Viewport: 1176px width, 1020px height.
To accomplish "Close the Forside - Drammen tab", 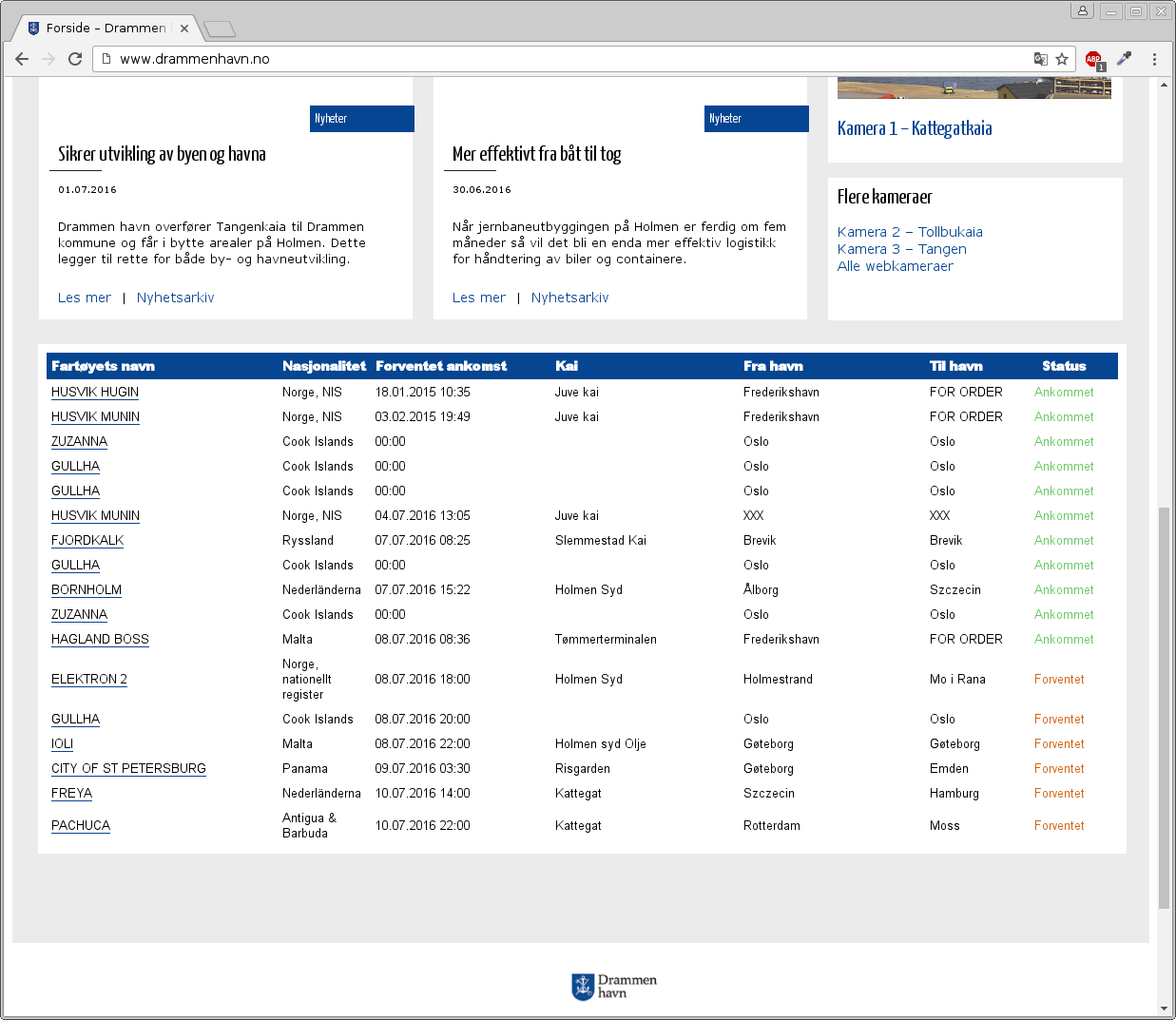I will click(184, 29).
